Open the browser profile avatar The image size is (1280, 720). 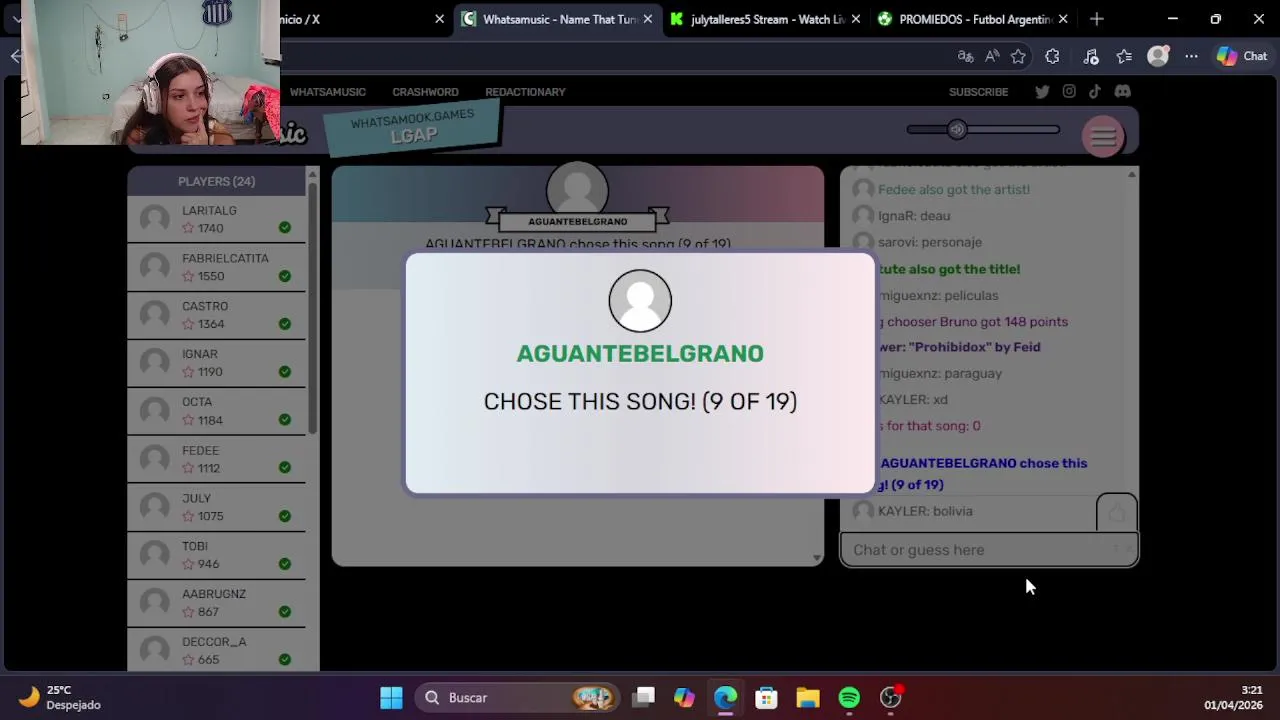[1158, 57]
